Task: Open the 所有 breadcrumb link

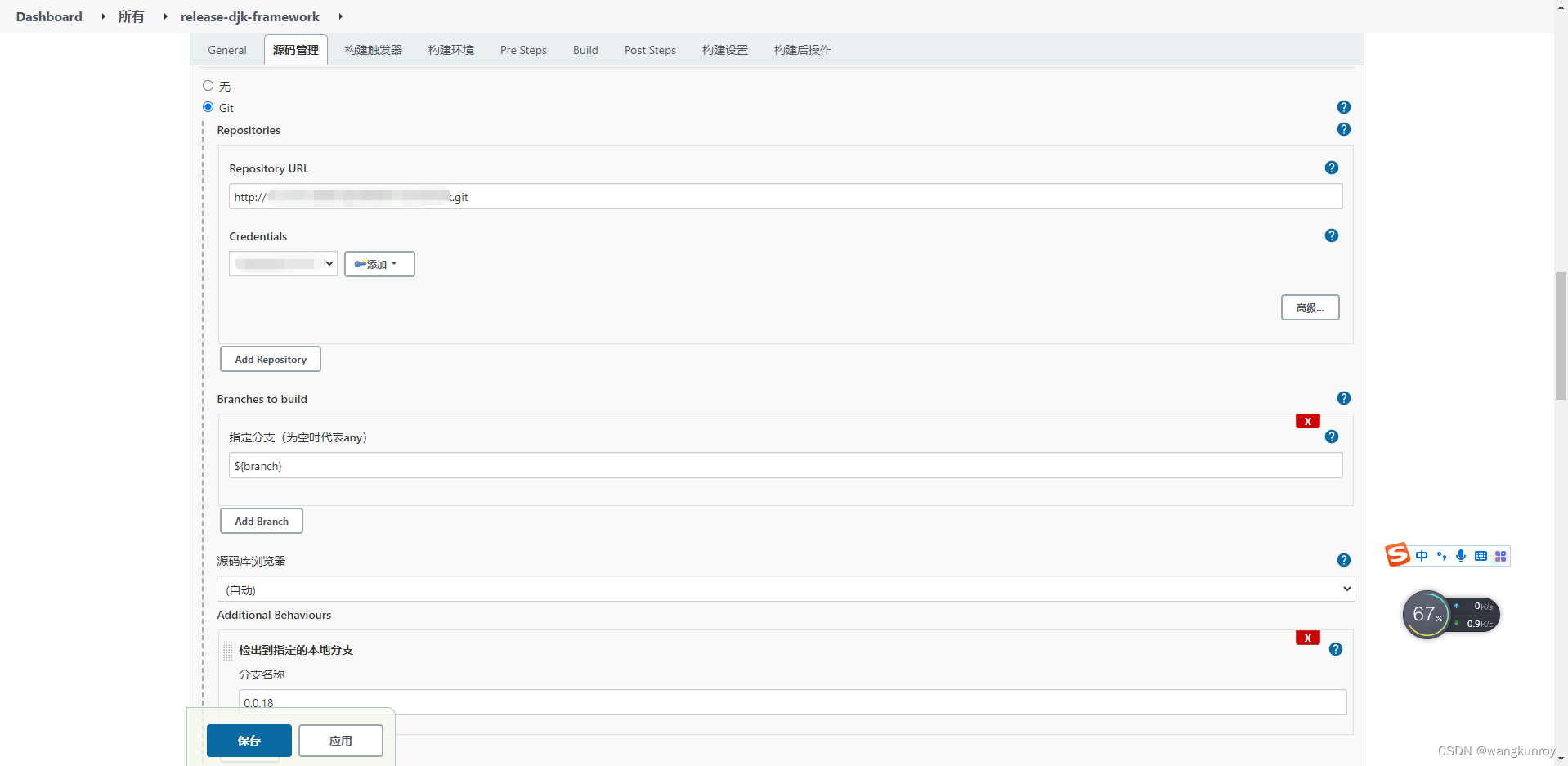Action: click(x=131, y=16)
